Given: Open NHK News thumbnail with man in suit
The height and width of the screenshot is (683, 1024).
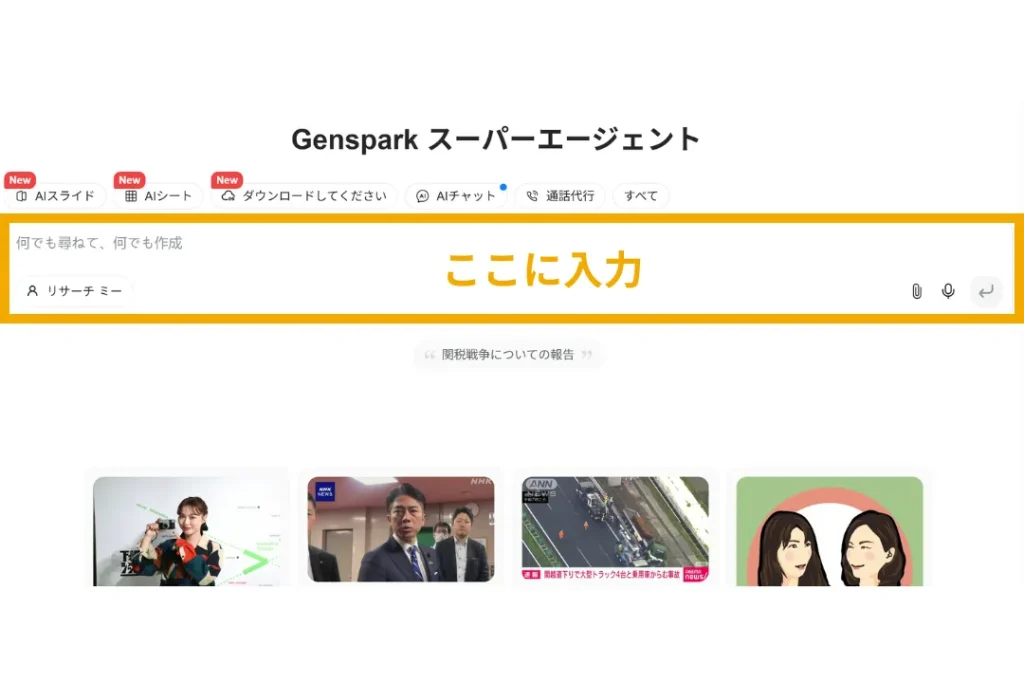Looking at the screenshot, I should click(x=401, y=529).
